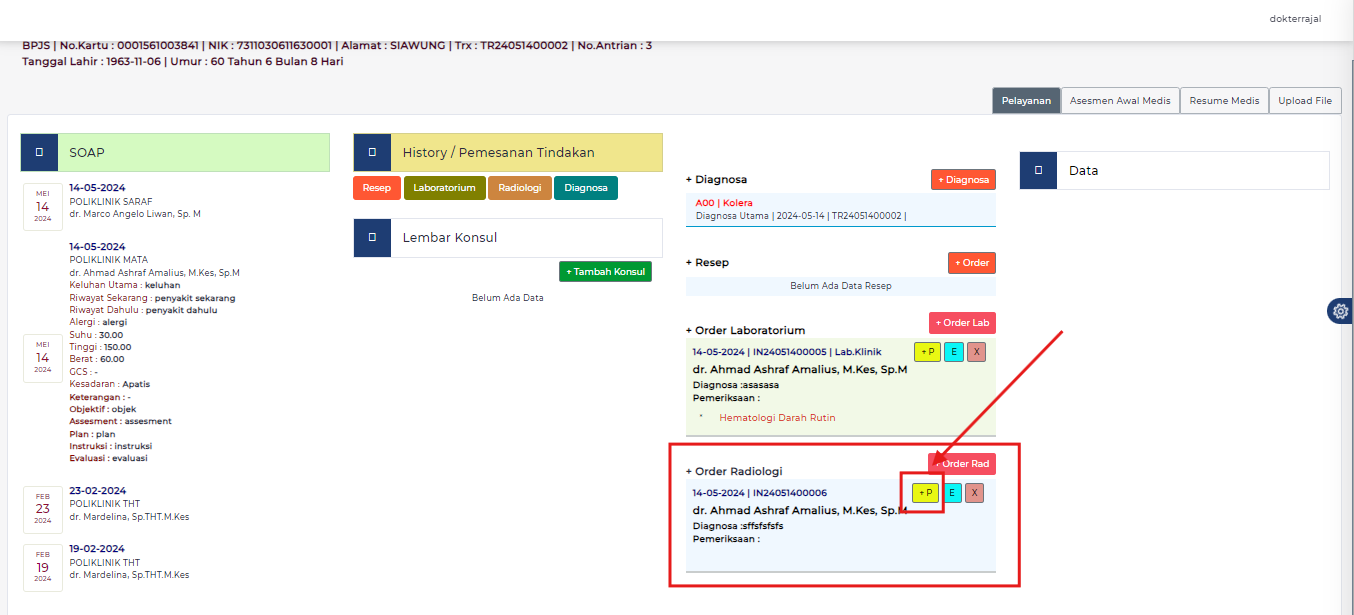
Task: Click the History / Pemesanan Tindakan panel icon
Action: pos(372,152)
